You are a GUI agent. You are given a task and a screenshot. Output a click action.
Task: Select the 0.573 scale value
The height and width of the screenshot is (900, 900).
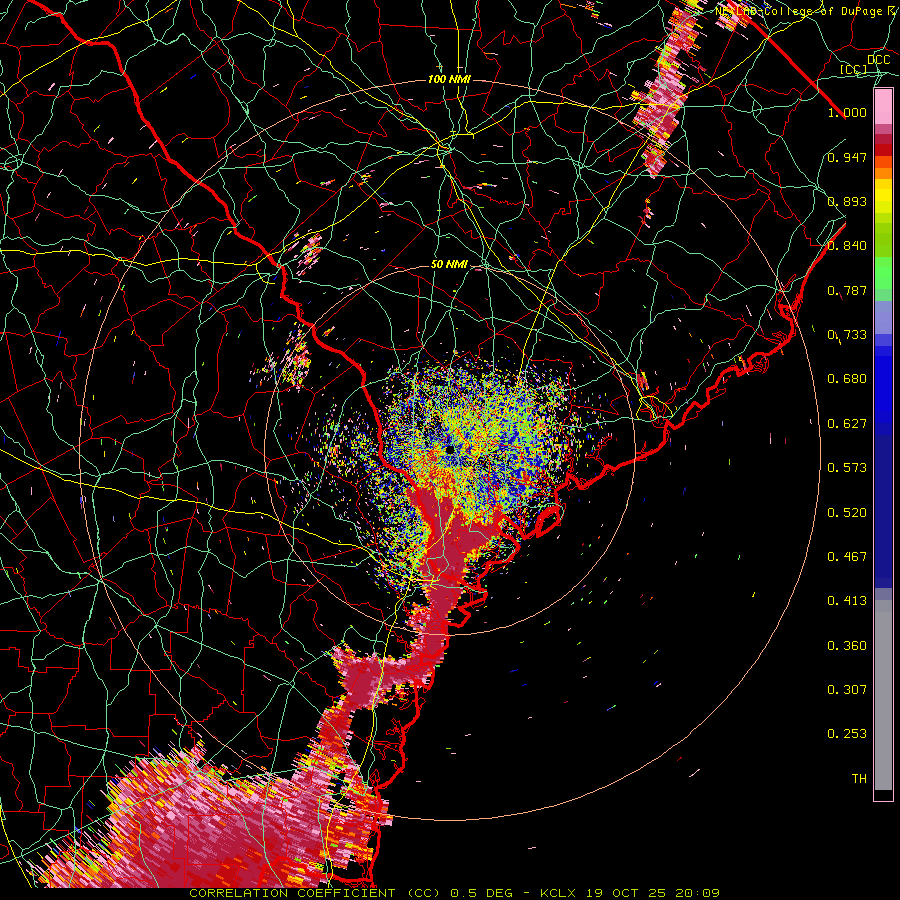tap(847, 468)
